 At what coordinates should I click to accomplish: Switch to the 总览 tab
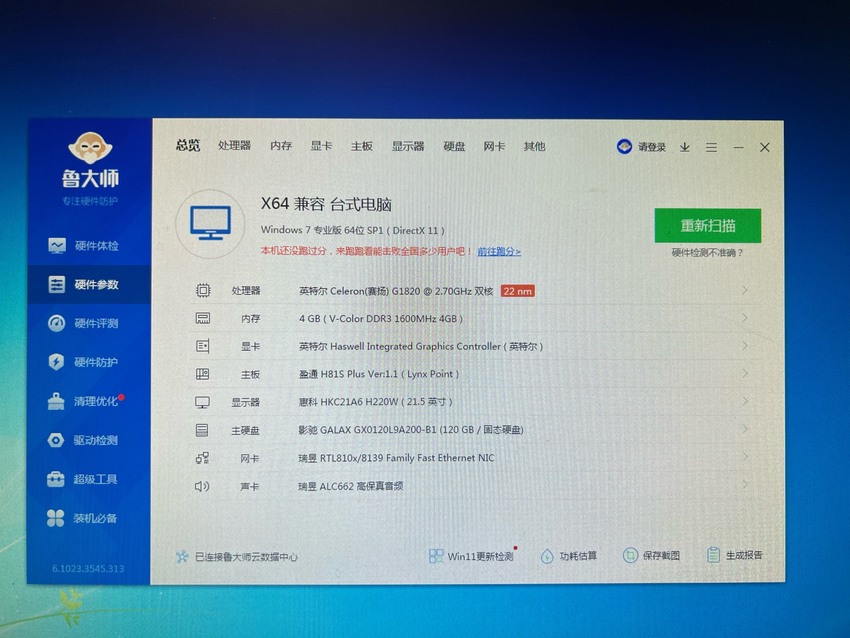pos(188,145)
